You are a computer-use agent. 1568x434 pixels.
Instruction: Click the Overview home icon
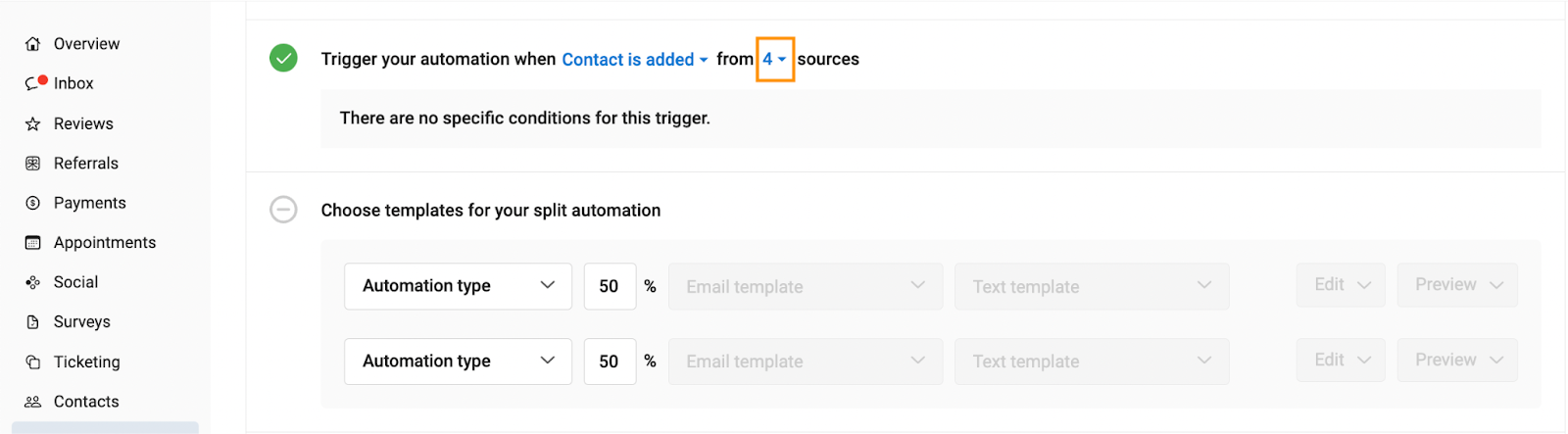click(33, 44)
